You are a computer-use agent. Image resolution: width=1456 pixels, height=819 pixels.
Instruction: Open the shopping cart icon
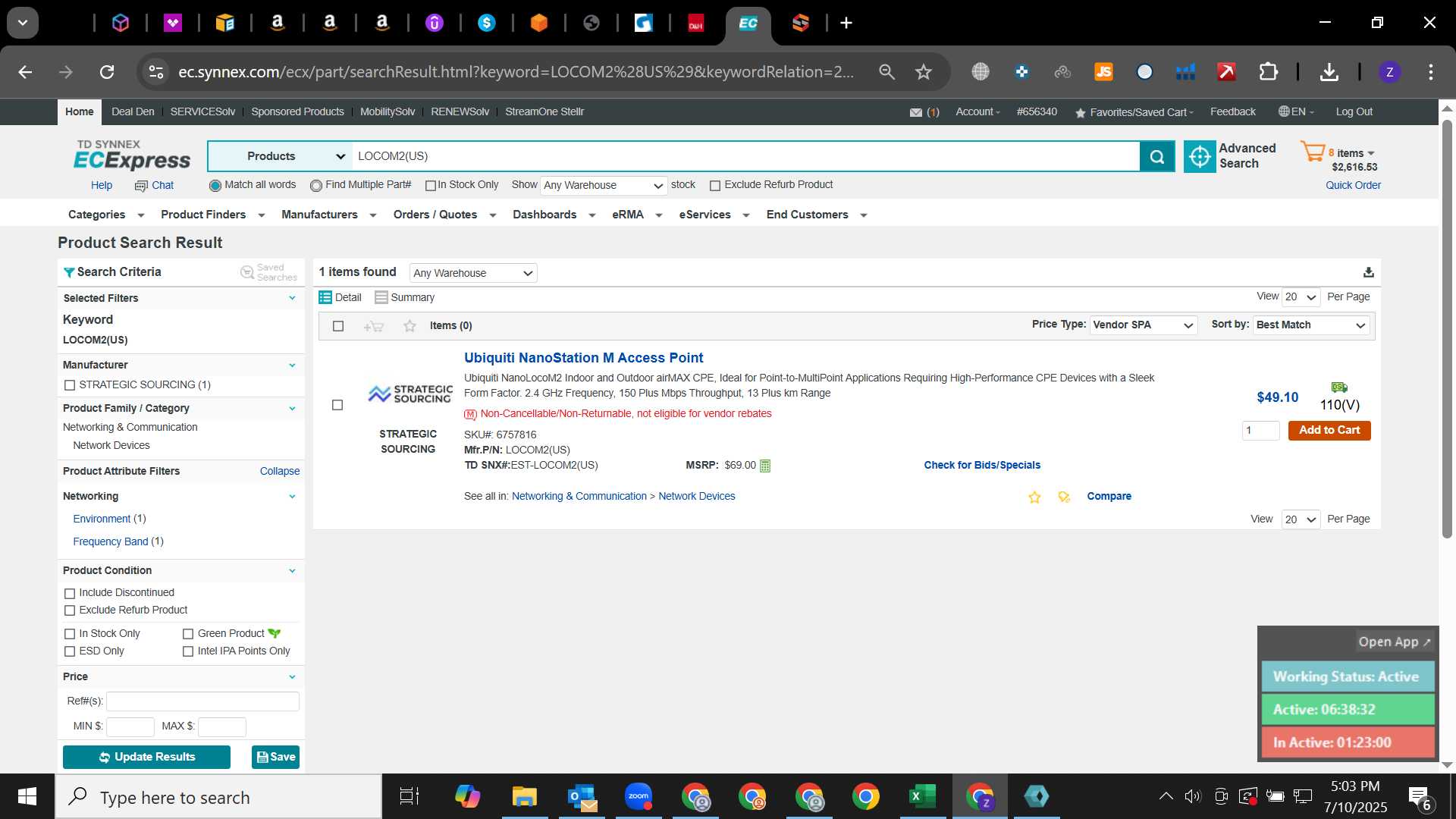(x=1312, y=151)
